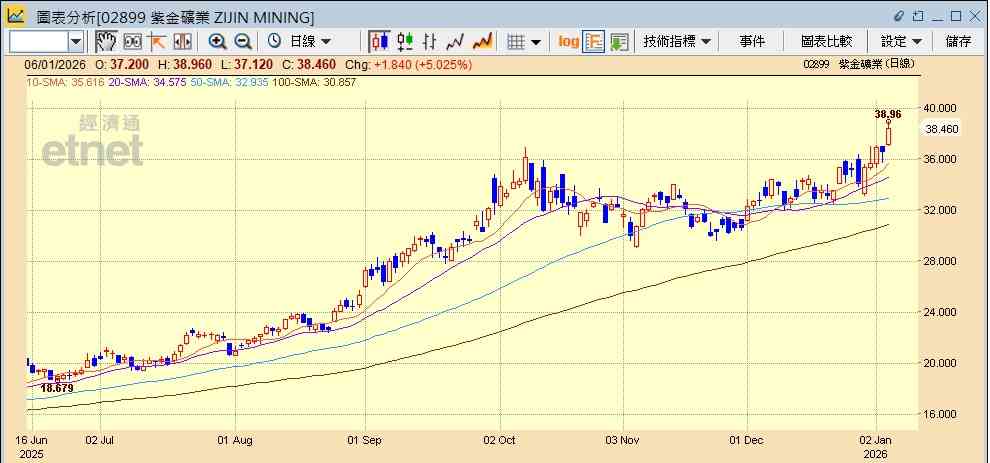The image size is (990, 463).
Task: Click the 02 Jan 2026 date axis label
Action: click(876, 447)
